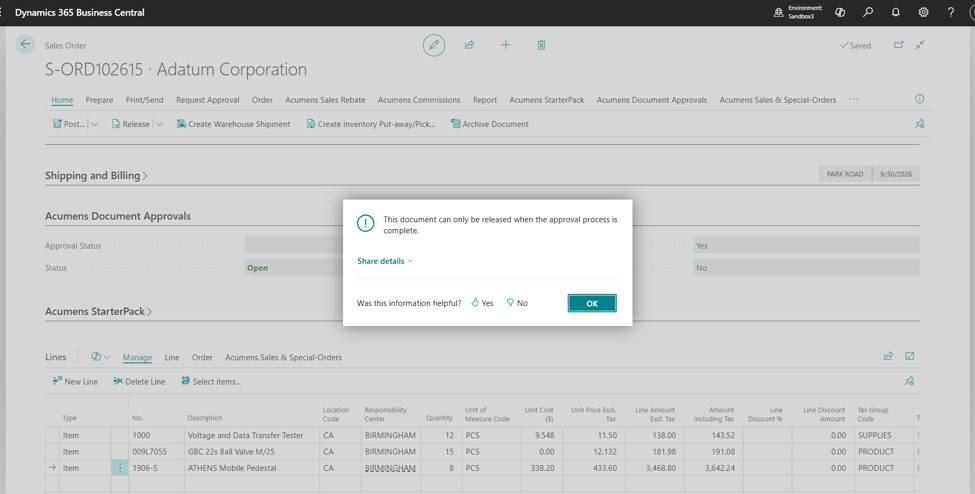Click the Open status value
The height and width of the screenshot is (494, 975).
click(257, 268)
